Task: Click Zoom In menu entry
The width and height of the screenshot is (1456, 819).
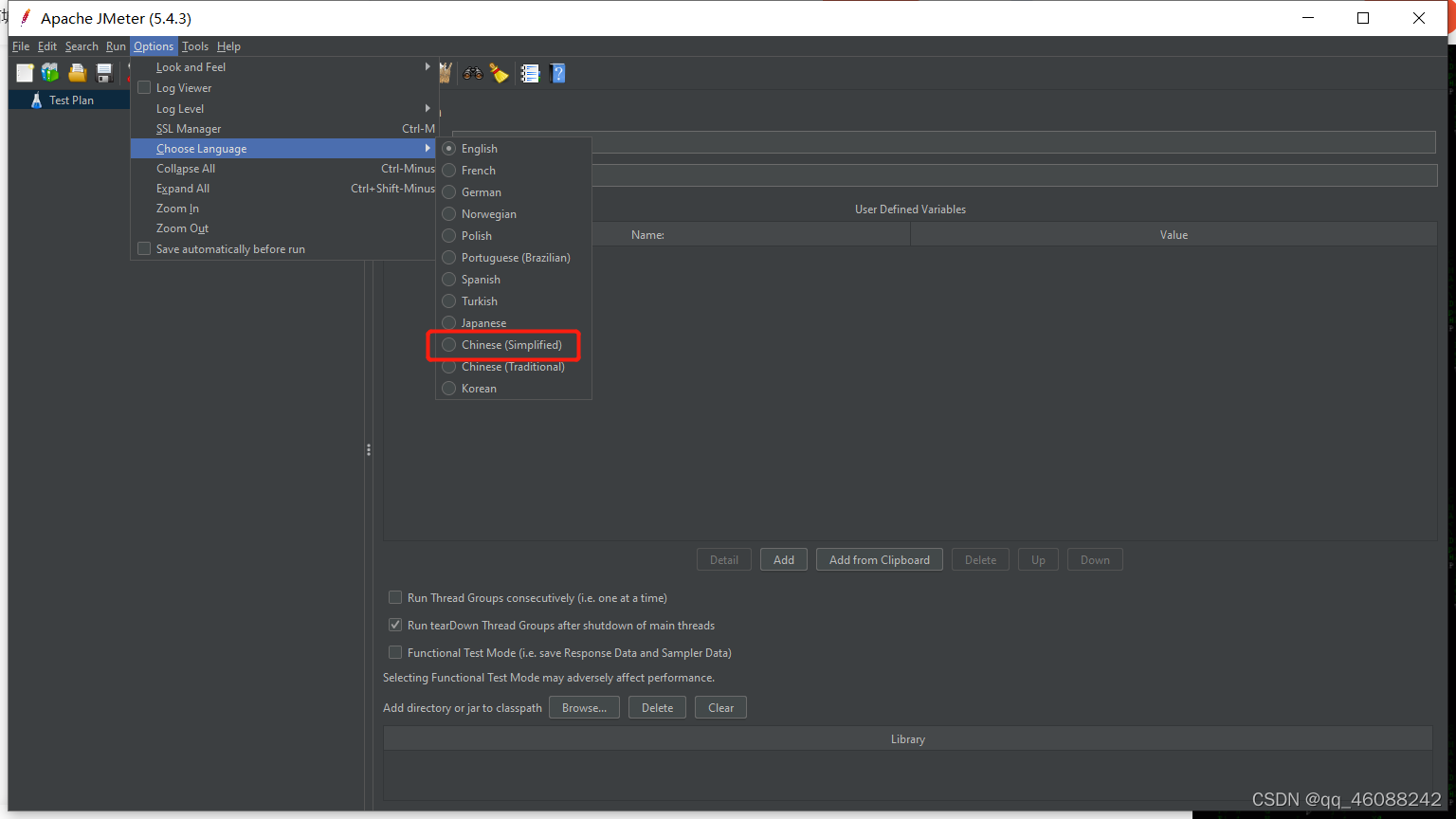Action: pyautogui.click(x=284, y=209)
